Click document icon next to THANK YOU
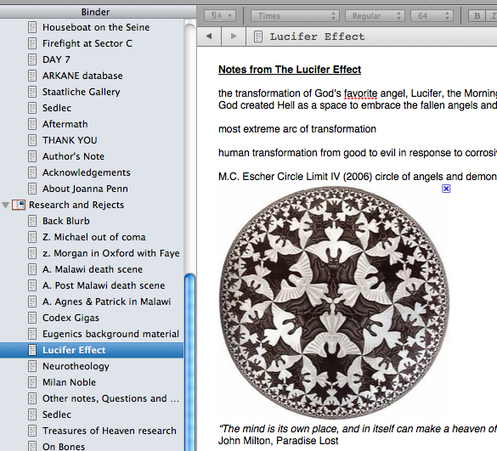 pos(32,140)
